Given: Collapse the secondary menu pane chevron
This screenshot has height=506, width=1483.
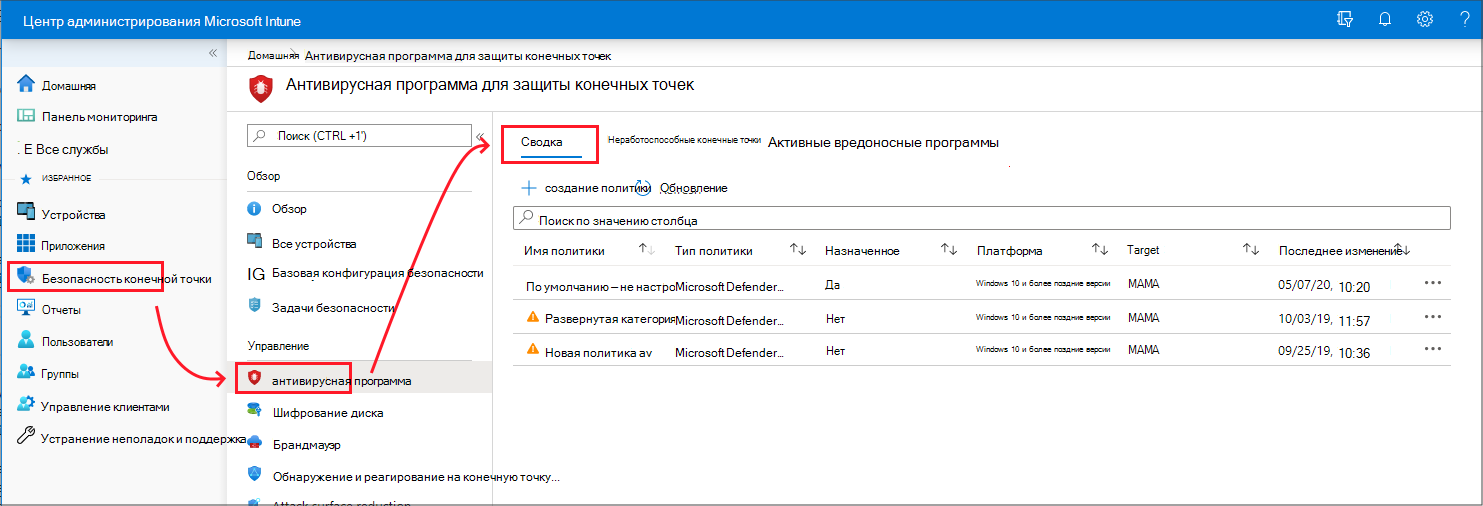Looking at the screenshot, I should click(480, 136).
